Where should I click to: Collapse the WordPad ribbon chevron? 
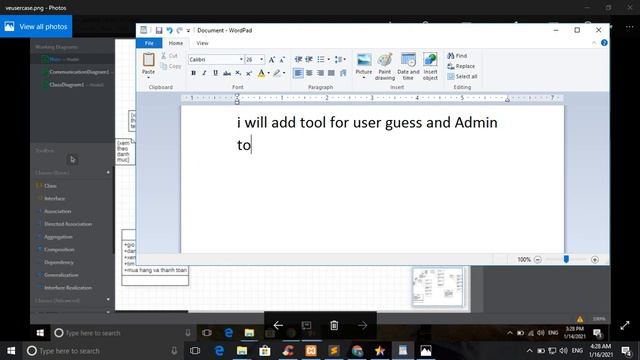coord(594,43)
